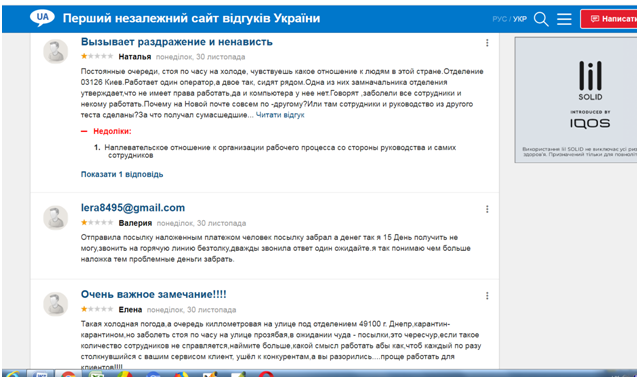Click the UA speech bubble logo

[42, 18]
